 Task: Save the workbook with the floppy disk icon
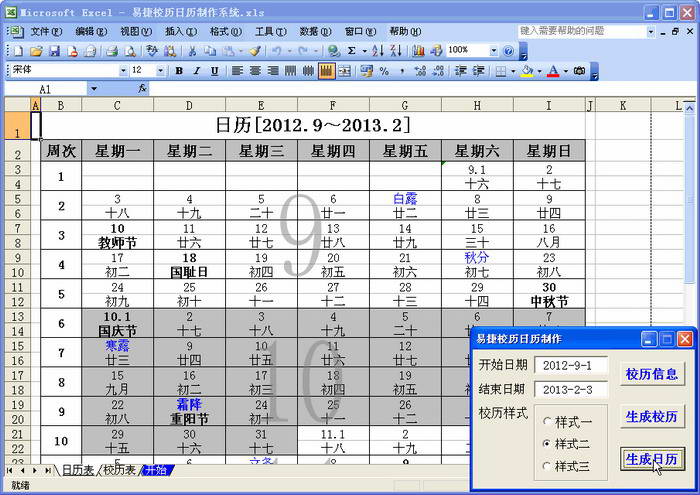click(x=54, y=51)
